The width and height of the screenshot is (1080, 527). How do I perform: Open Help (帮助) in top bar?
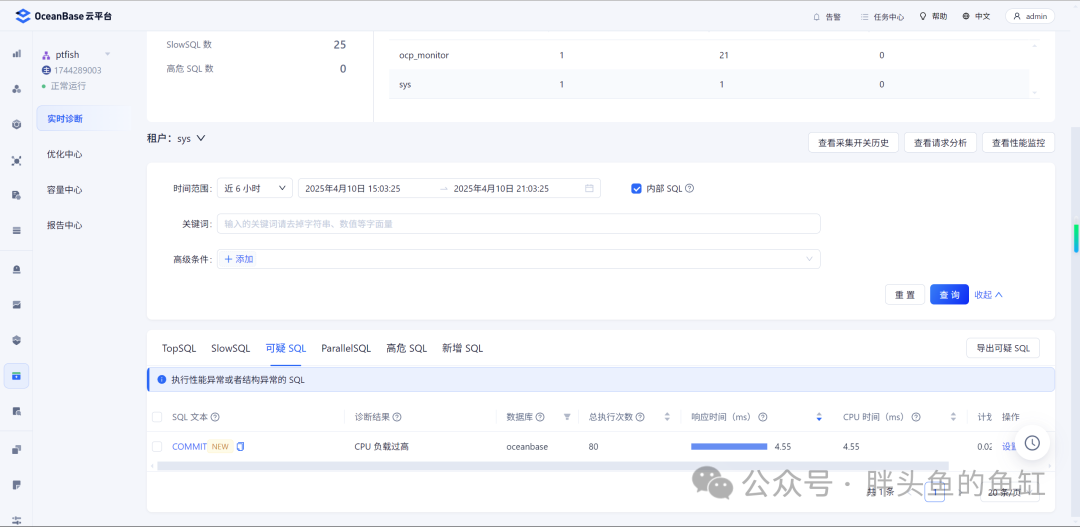[x=933, y=17]
